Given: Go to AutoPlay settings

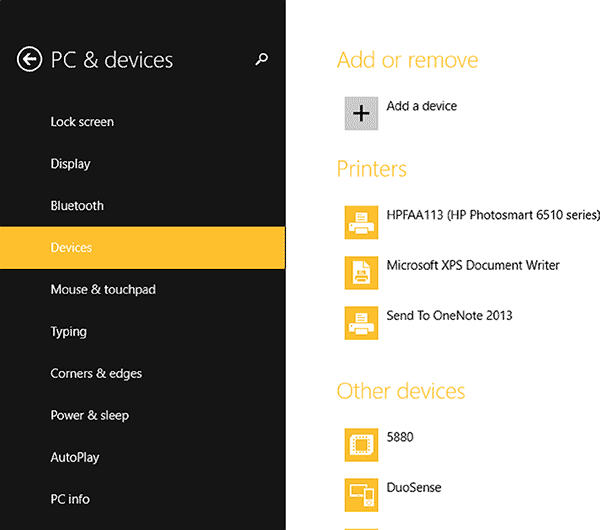Looking at the screenshot, I should click(x=75, y=458).
